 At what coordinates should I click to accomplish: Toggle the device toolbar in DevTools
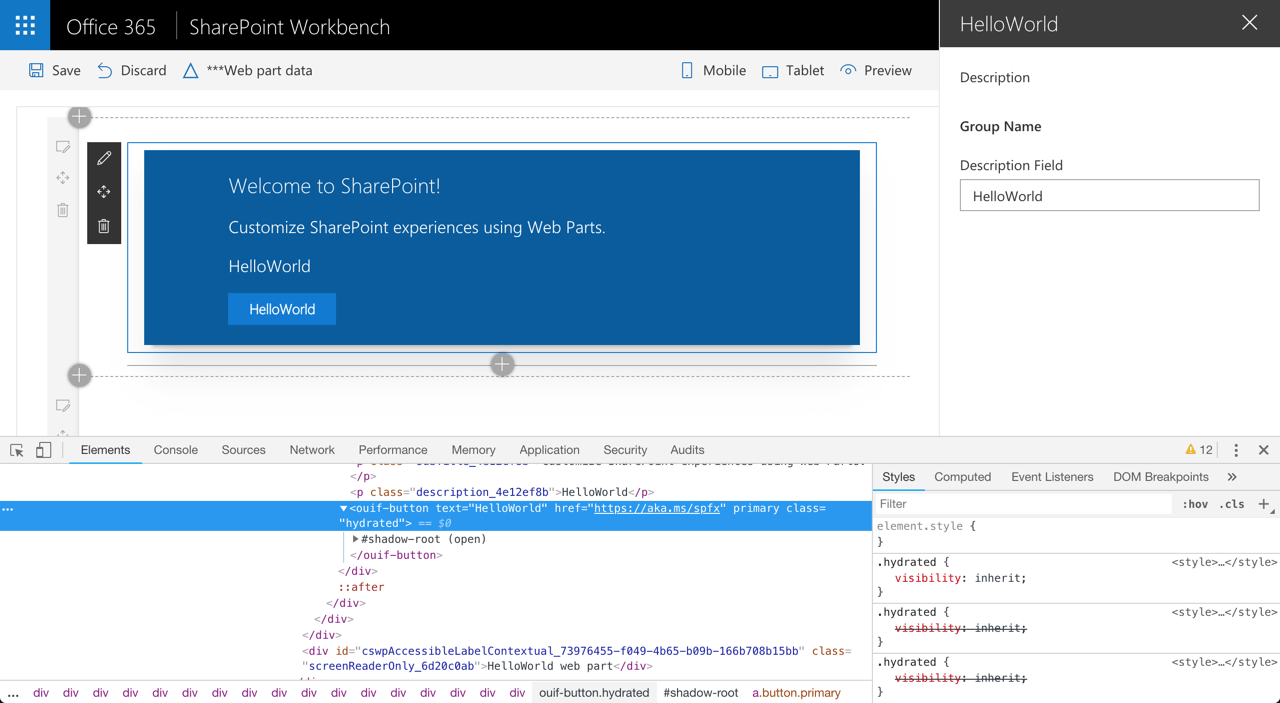coord(42,450)
